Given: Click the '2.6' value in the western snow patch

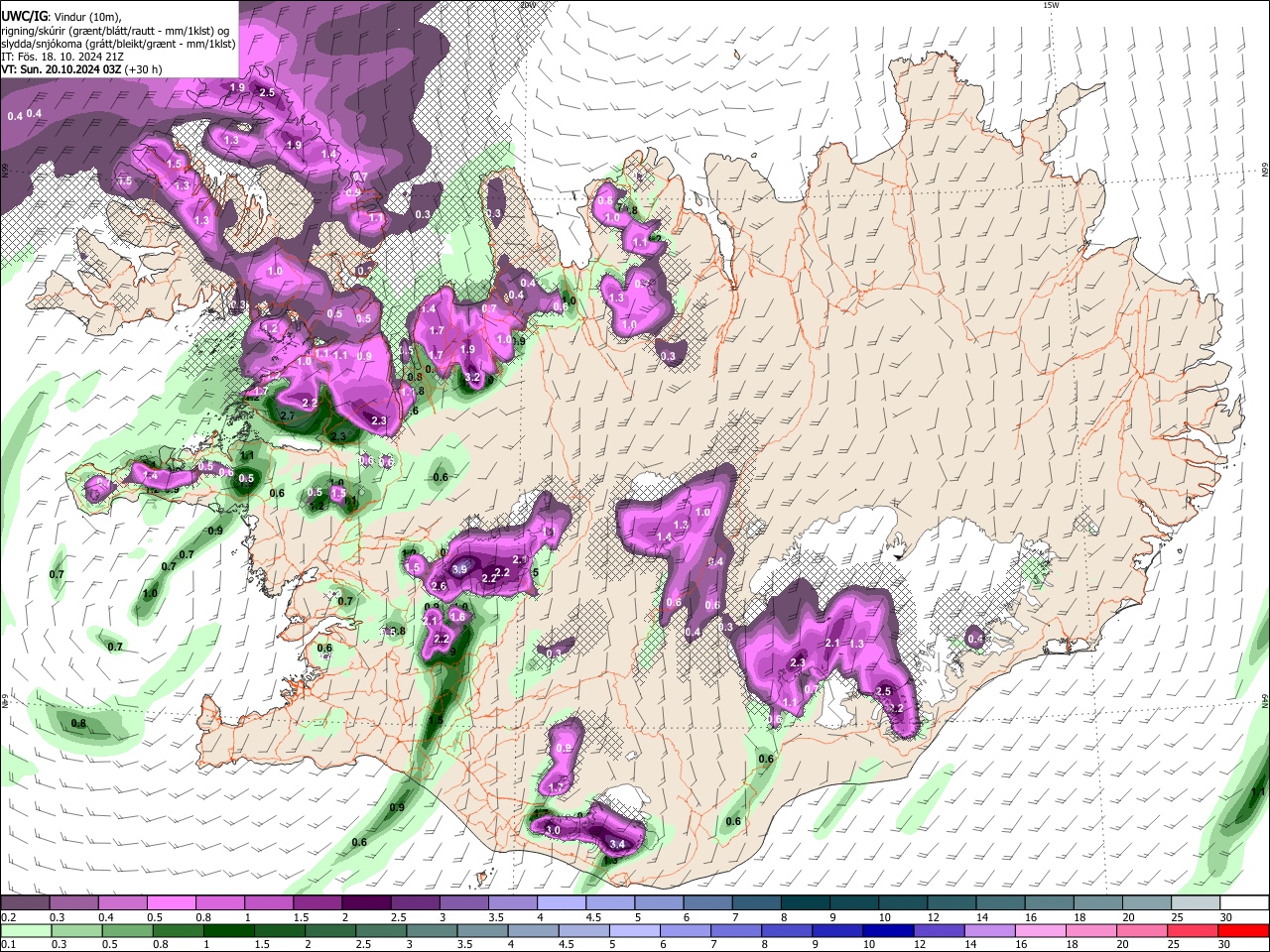Looking at the screenshot, I should [439, 586].
